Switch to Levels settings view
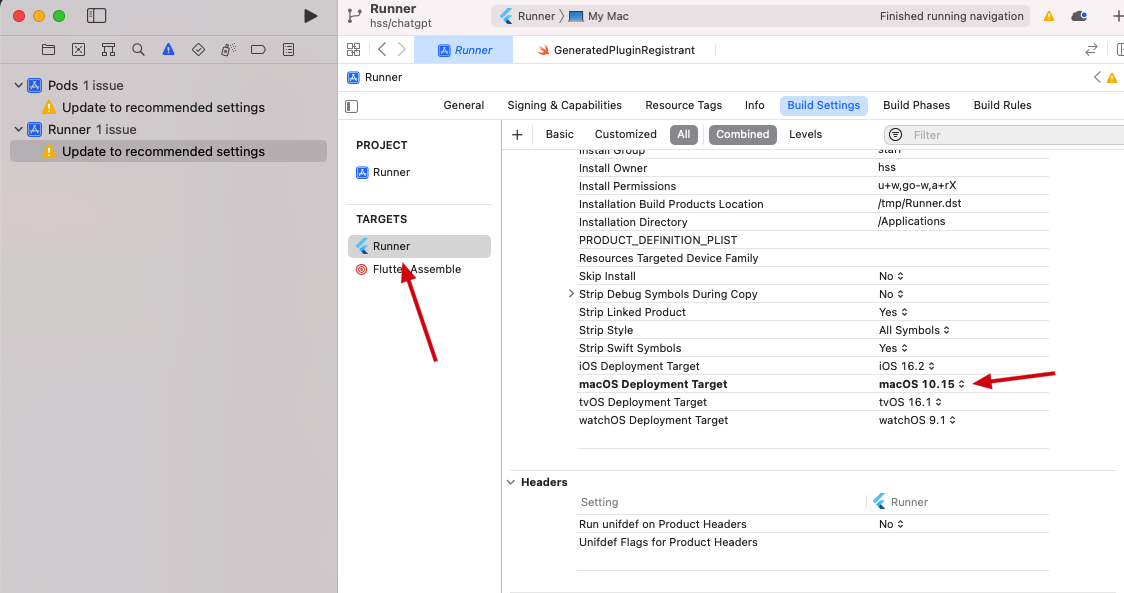Viewport: 1124px width, 593px height. click(x=805, y=134)
